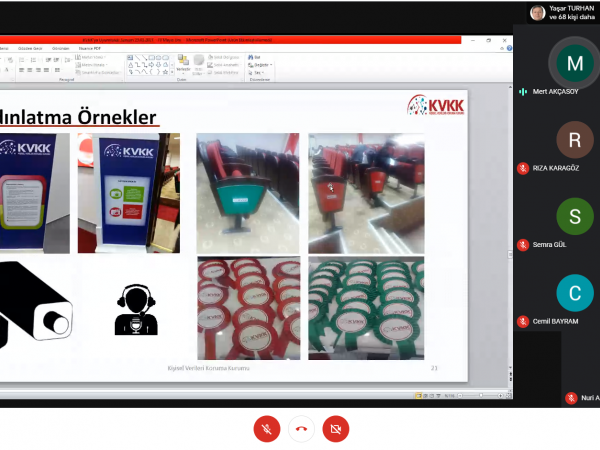
Task: Select RIZA KARAGÖZ's R avatar tile
Action: tap(575, 140)
